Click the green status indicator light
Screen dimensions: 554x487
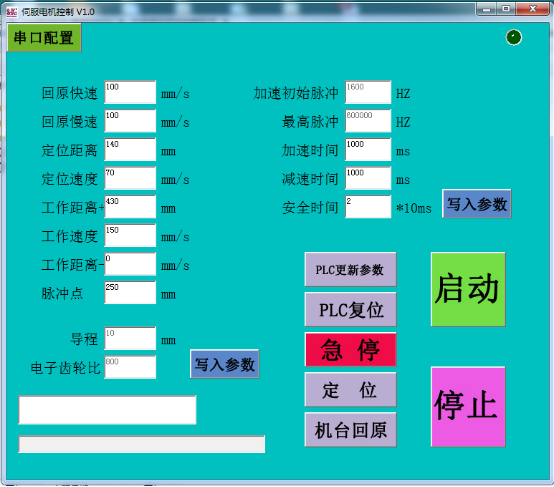(x=513, y=37)
